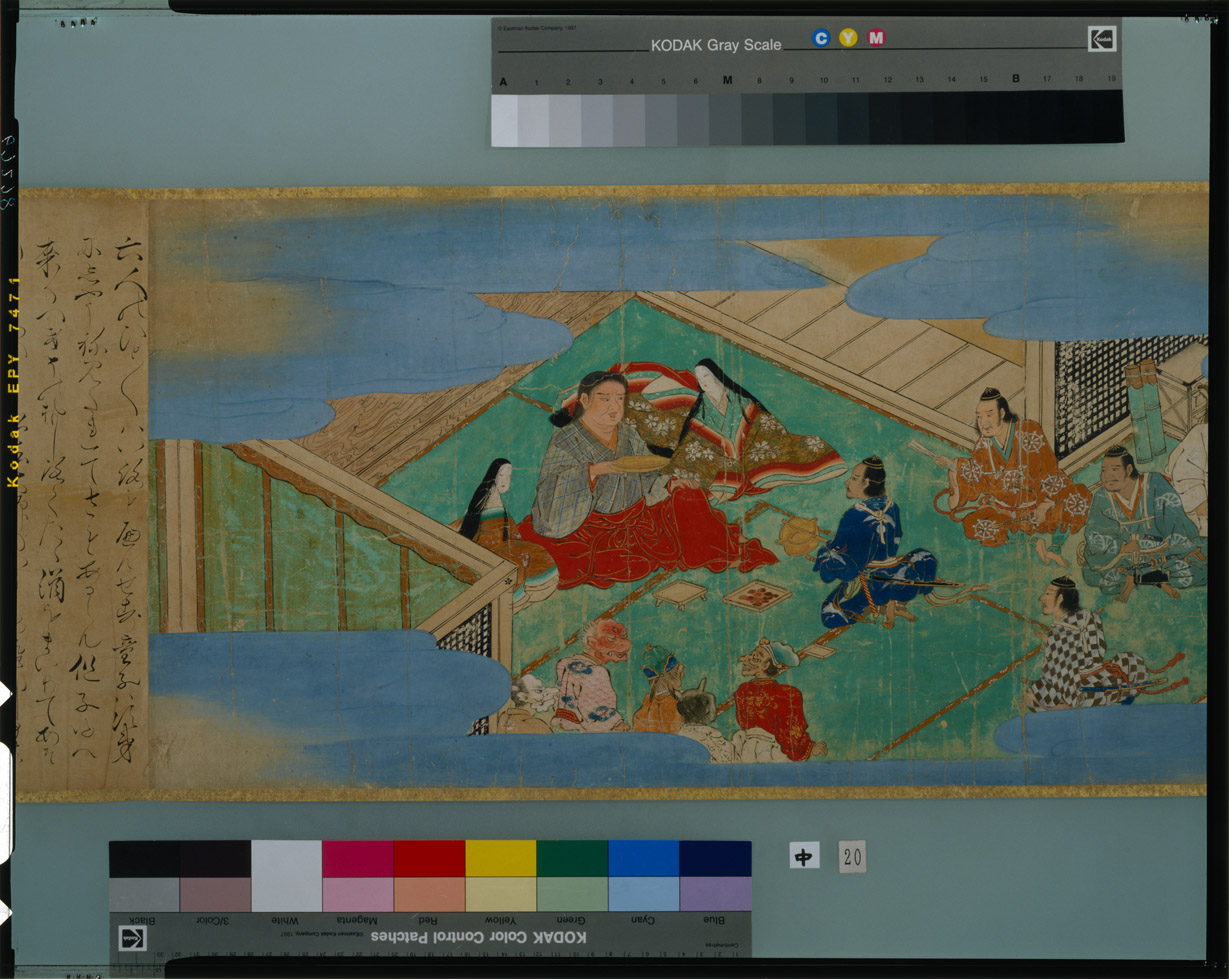Click the upside-down "3/Color" patch label
Image resolution: width=1229 pixels, height=979 pixels.
click(214, 920)
